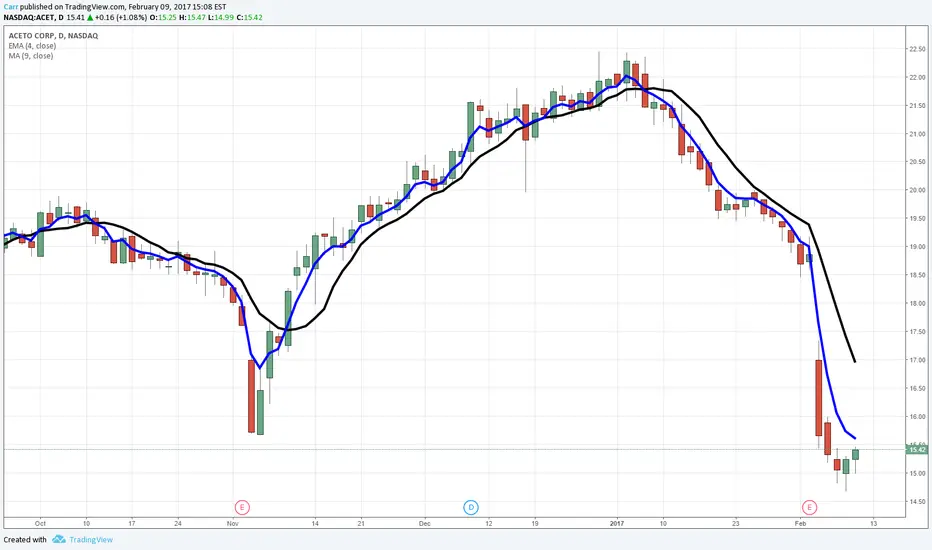This screenshot has width=932, height=550.
Task: Click the 20.00 price axis label
Action: [x=917, y=190]
